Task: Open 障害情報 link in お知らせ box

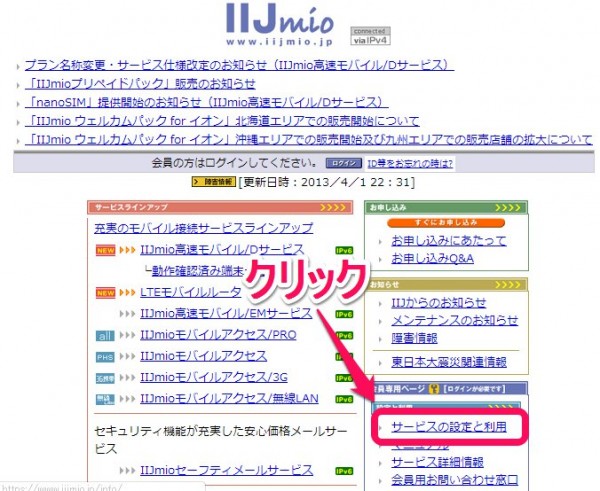Action: (414, 338)
